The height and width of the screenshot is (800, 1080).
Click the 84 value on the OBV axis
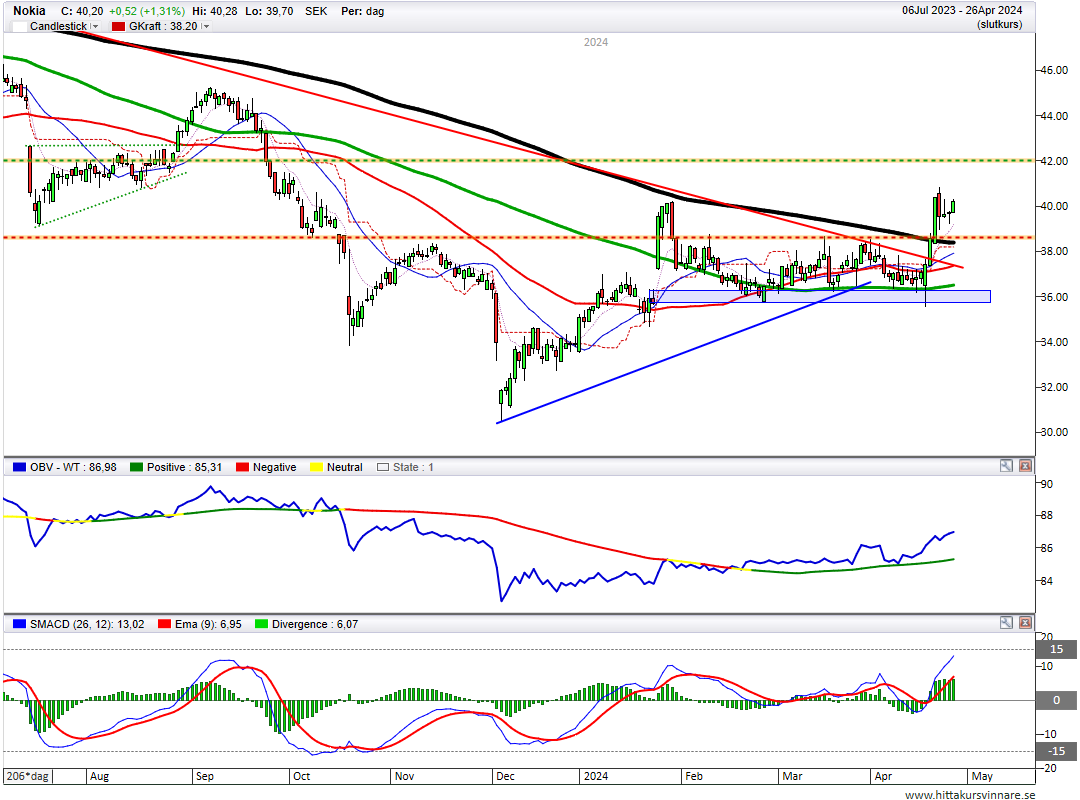(x=1047, y=582)
